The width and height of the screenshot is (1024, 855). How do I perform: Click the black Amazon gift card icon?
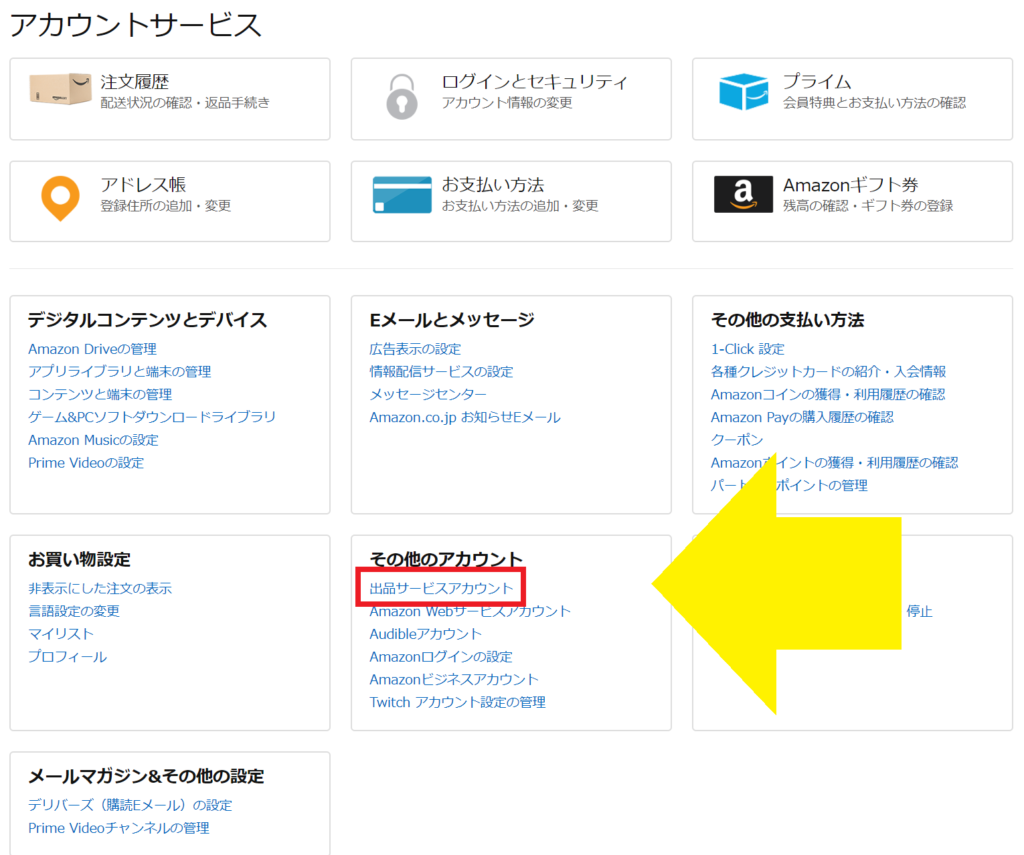[743, 194]
